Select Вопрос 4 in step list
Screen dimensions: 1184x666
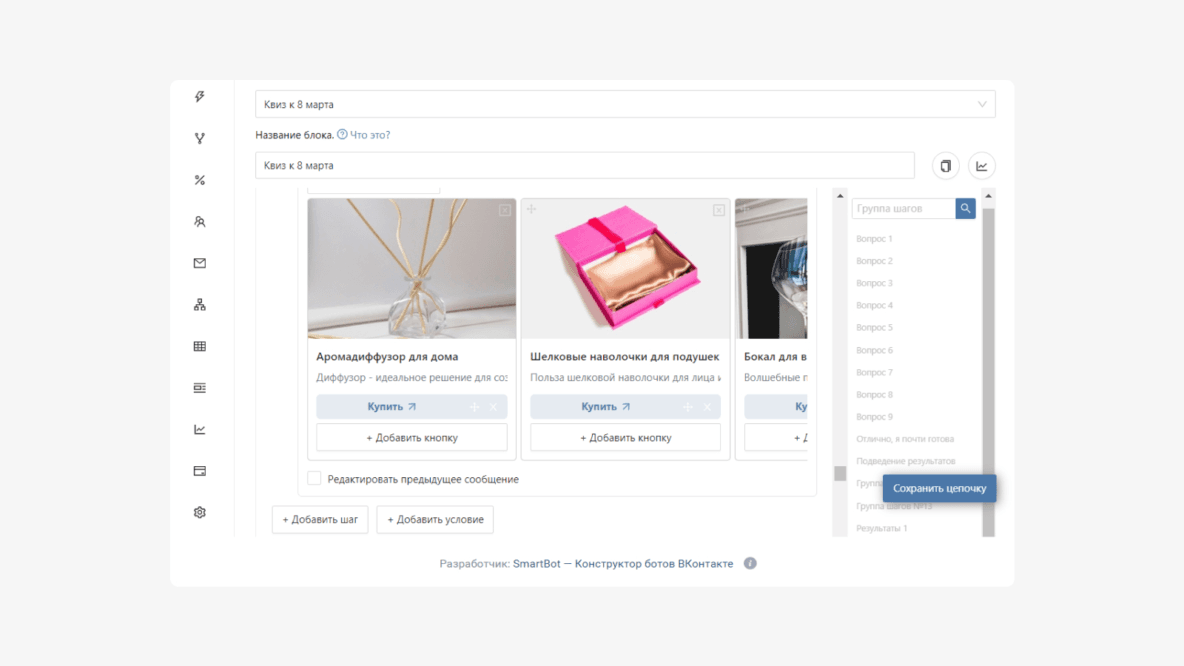(x=874, y=305)
